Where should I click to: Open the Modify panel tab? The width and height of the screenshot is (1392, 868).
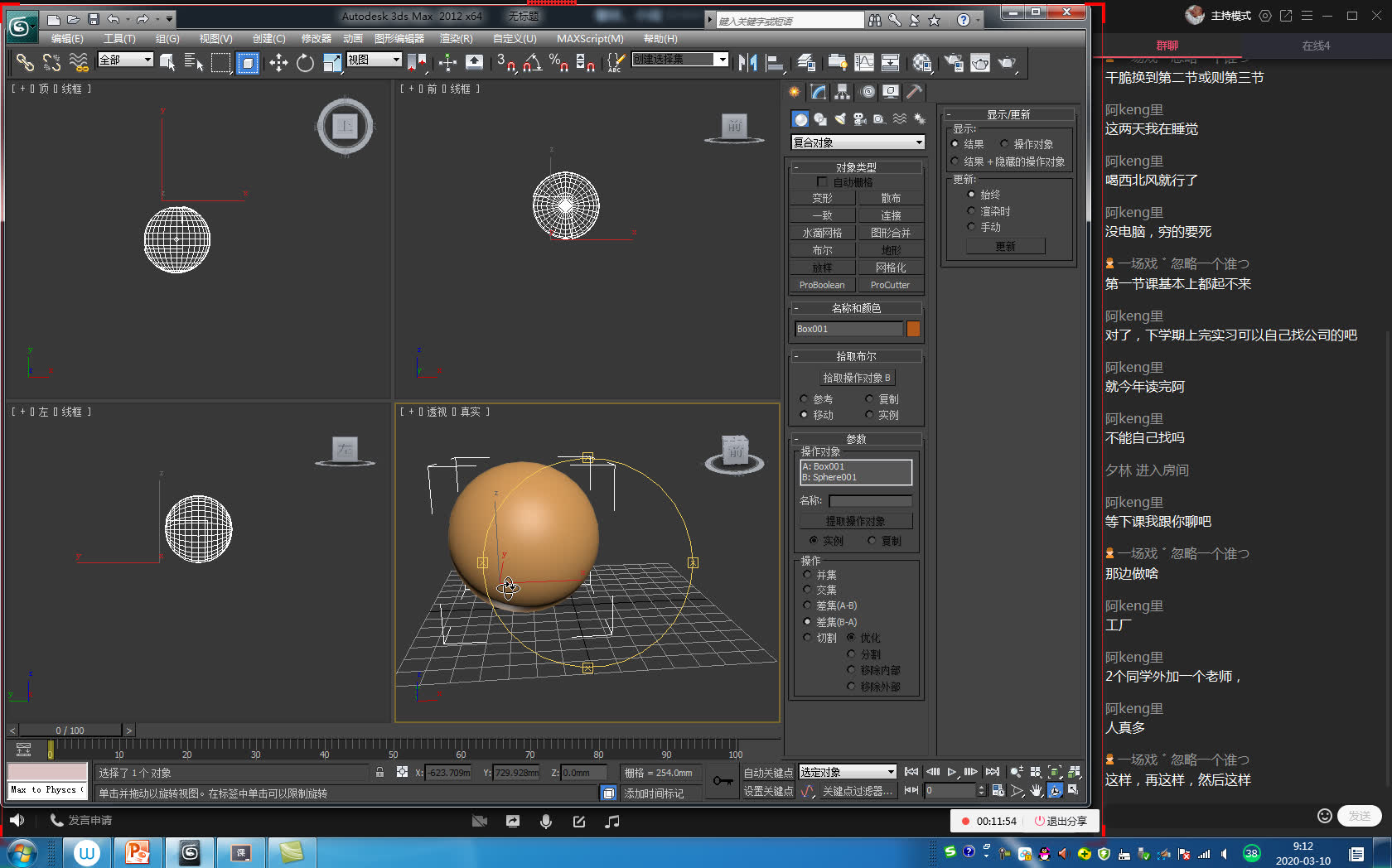[818, 92]
